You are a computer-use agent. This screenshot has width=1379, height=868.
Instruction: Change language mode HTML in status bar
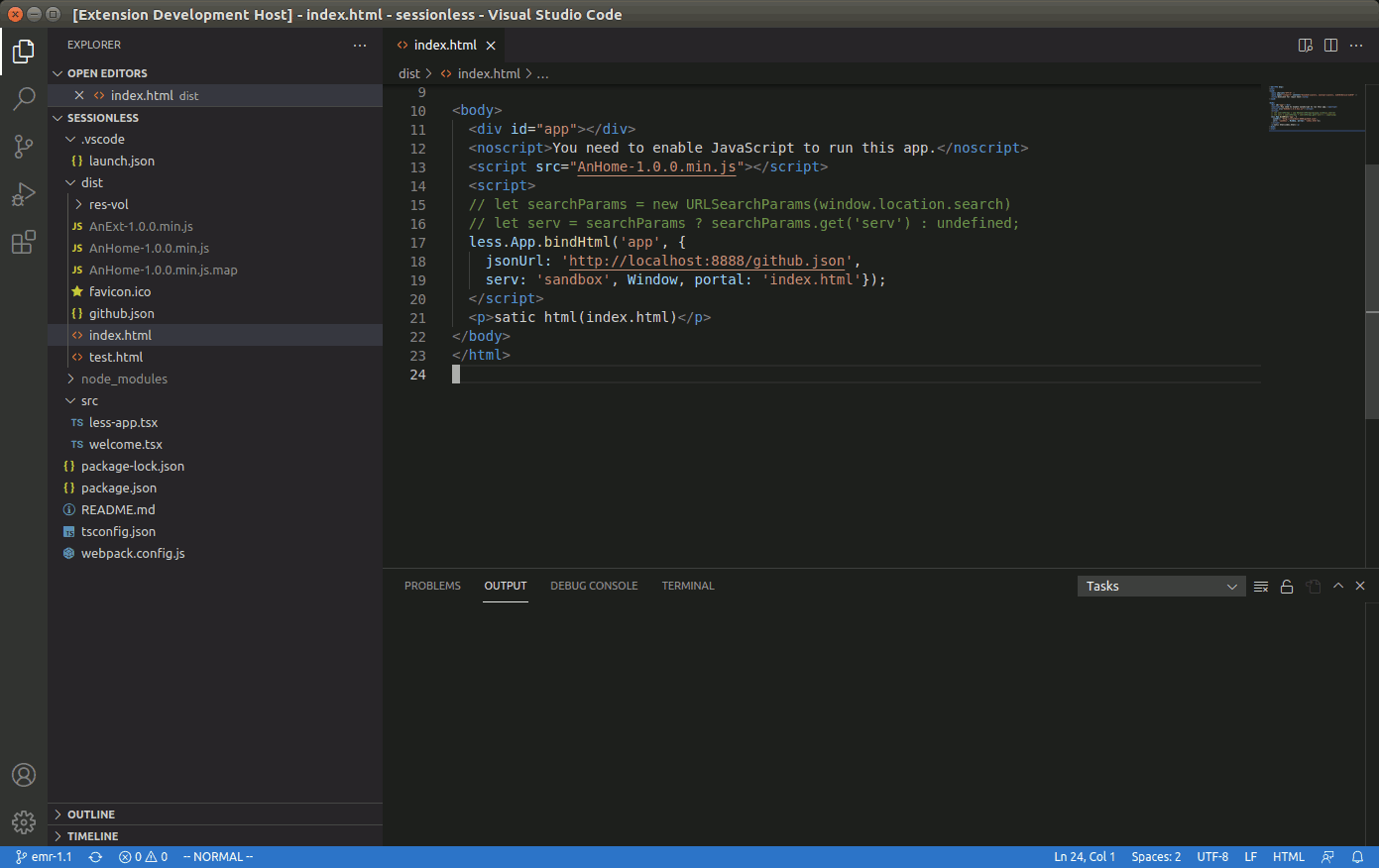(x=1289, y=857)
